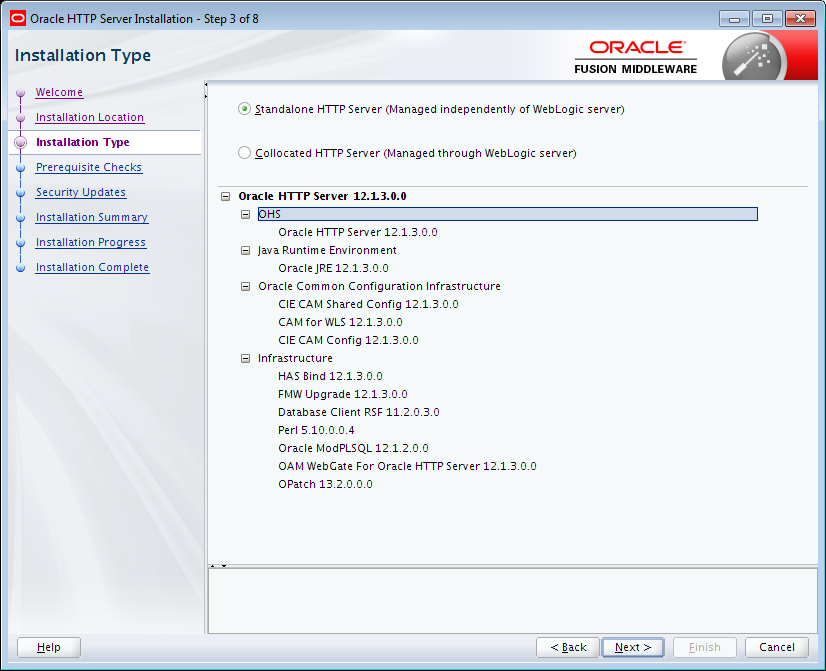
Task: Click the step dot next to Prerequisite Checks
Action: tap(21, 167)
